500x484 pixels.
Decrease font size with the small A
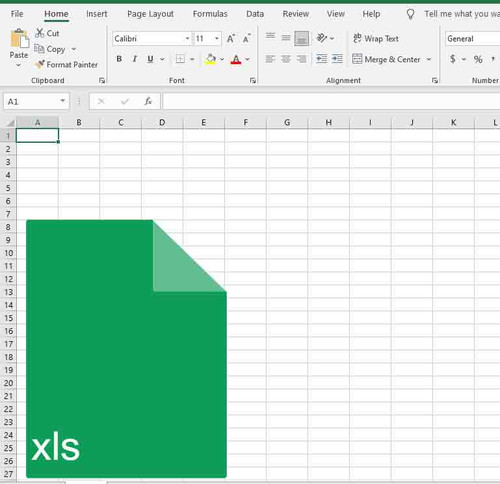click(247, 39)
